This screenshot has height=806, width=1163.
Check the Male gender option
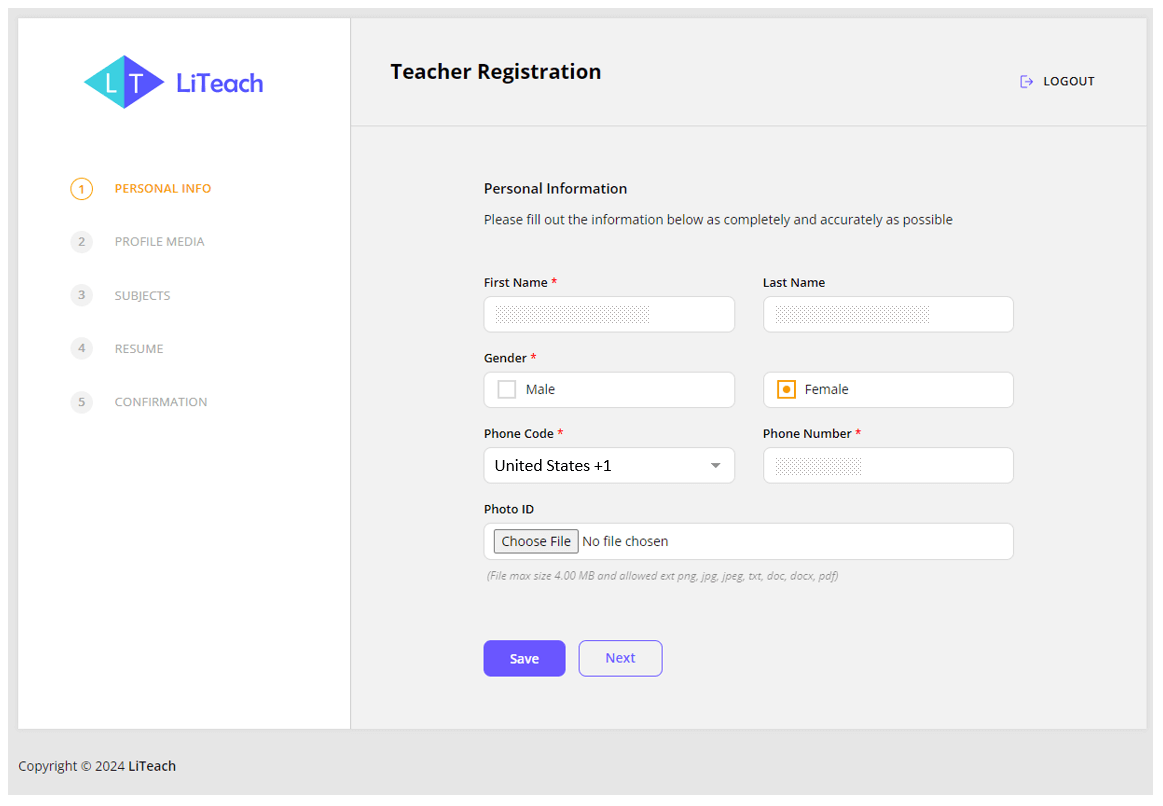click(x=507, y=389)
